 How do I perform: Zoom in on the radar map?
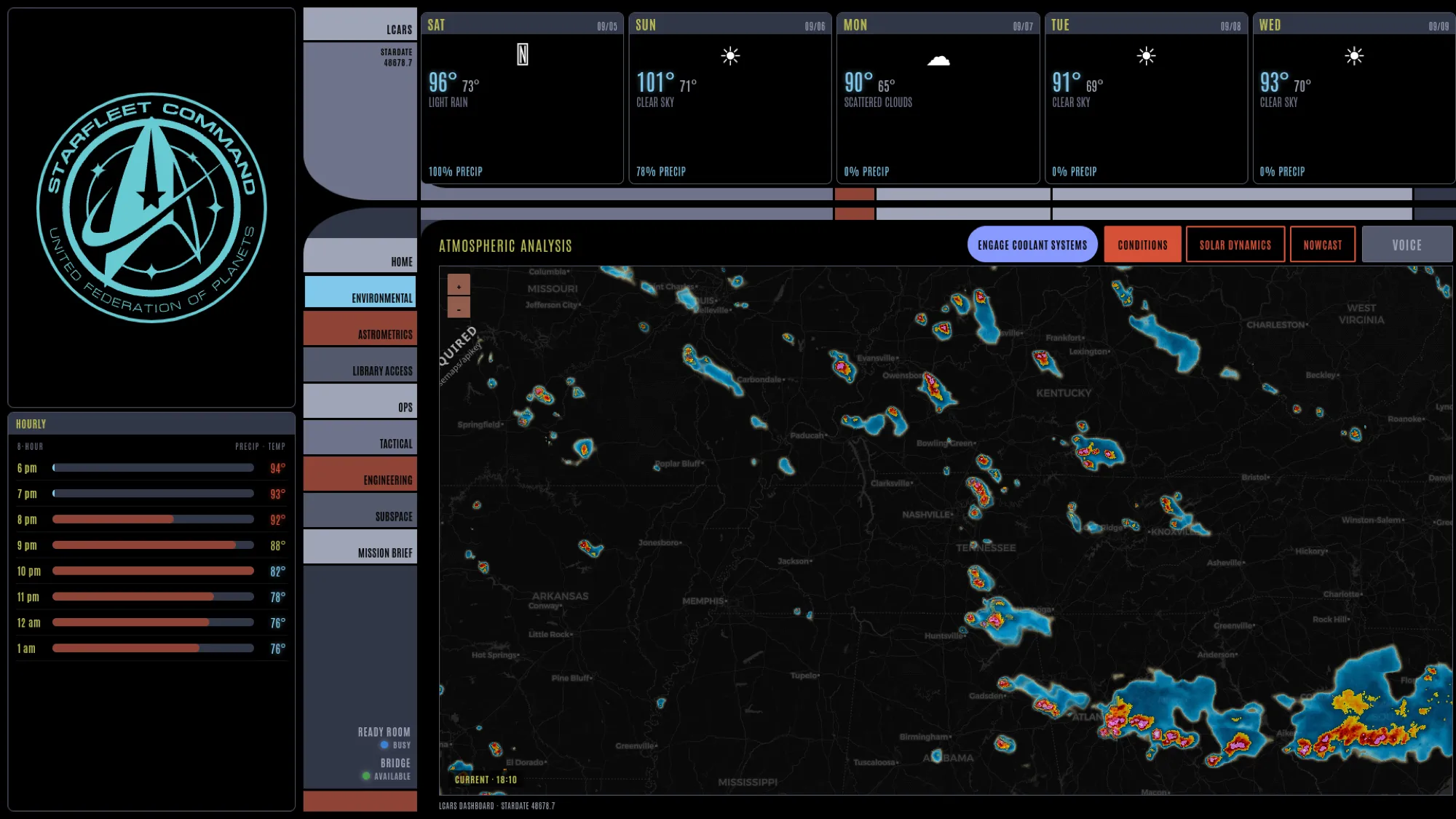tap(459, 285)
